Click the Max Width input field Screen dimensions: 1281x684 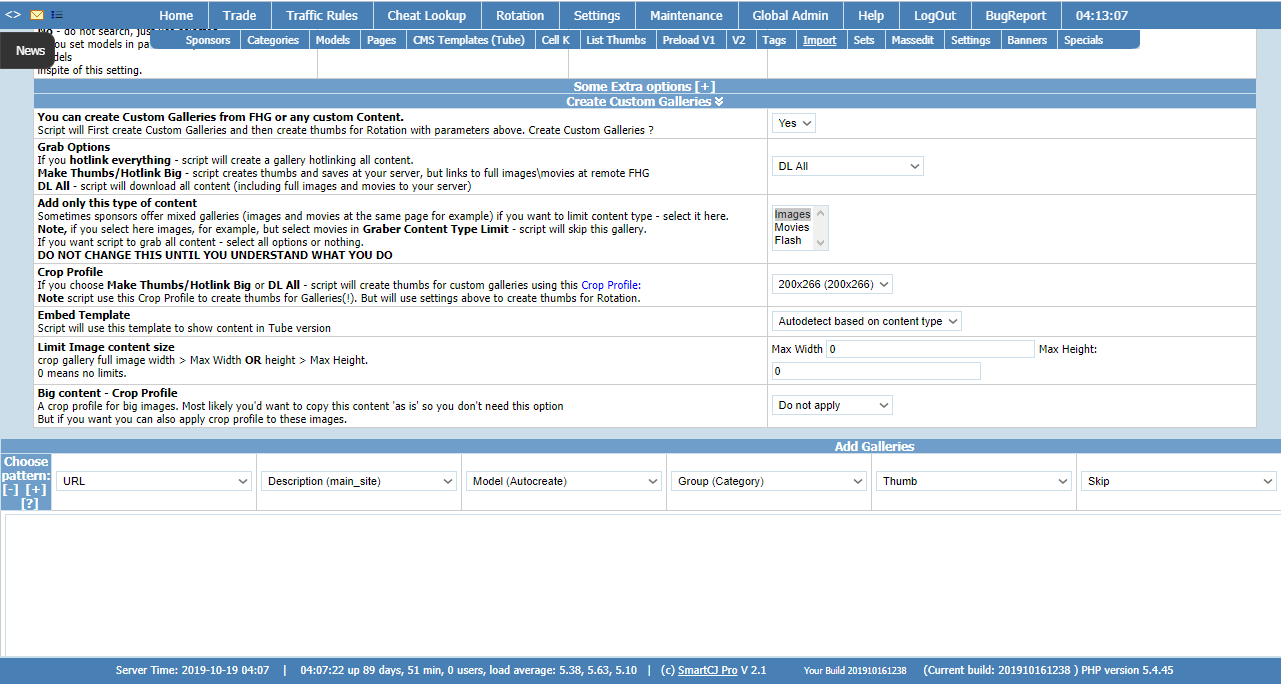pos(931,349)
